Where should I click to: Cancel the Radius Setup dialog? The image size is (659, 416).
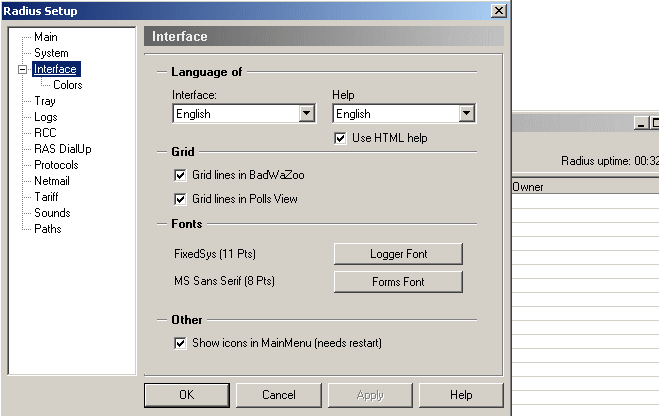[279, 395]
